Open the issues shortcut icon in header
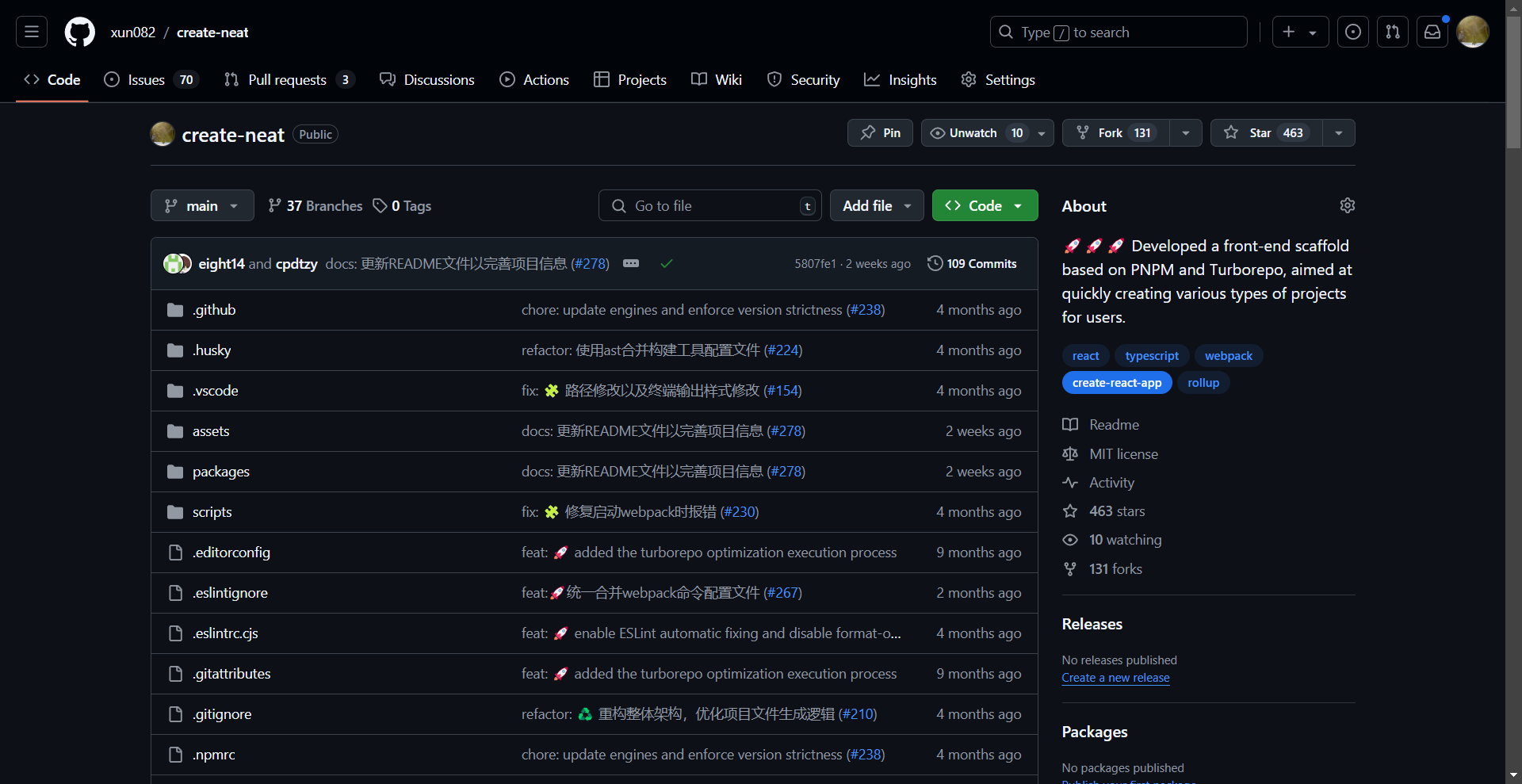This screenshot has width=1522, height=784. click(1353, 32)
